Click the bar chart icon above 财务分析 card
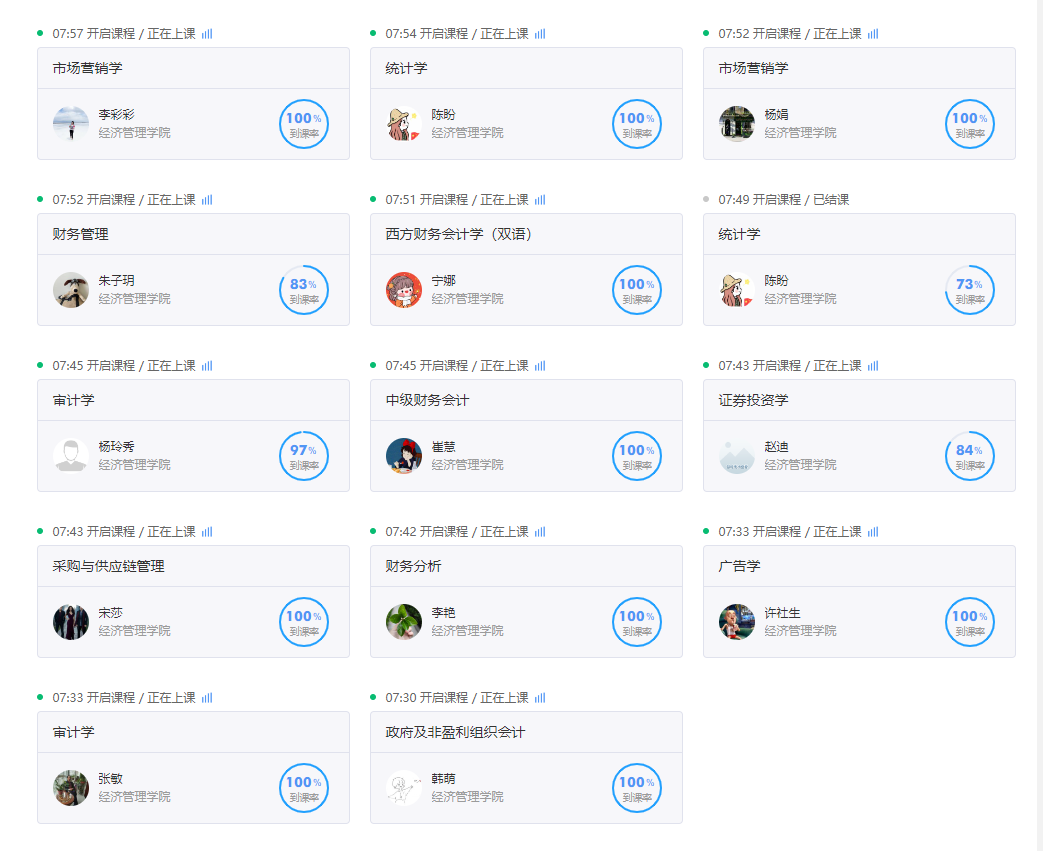 [x=540, y=532]
